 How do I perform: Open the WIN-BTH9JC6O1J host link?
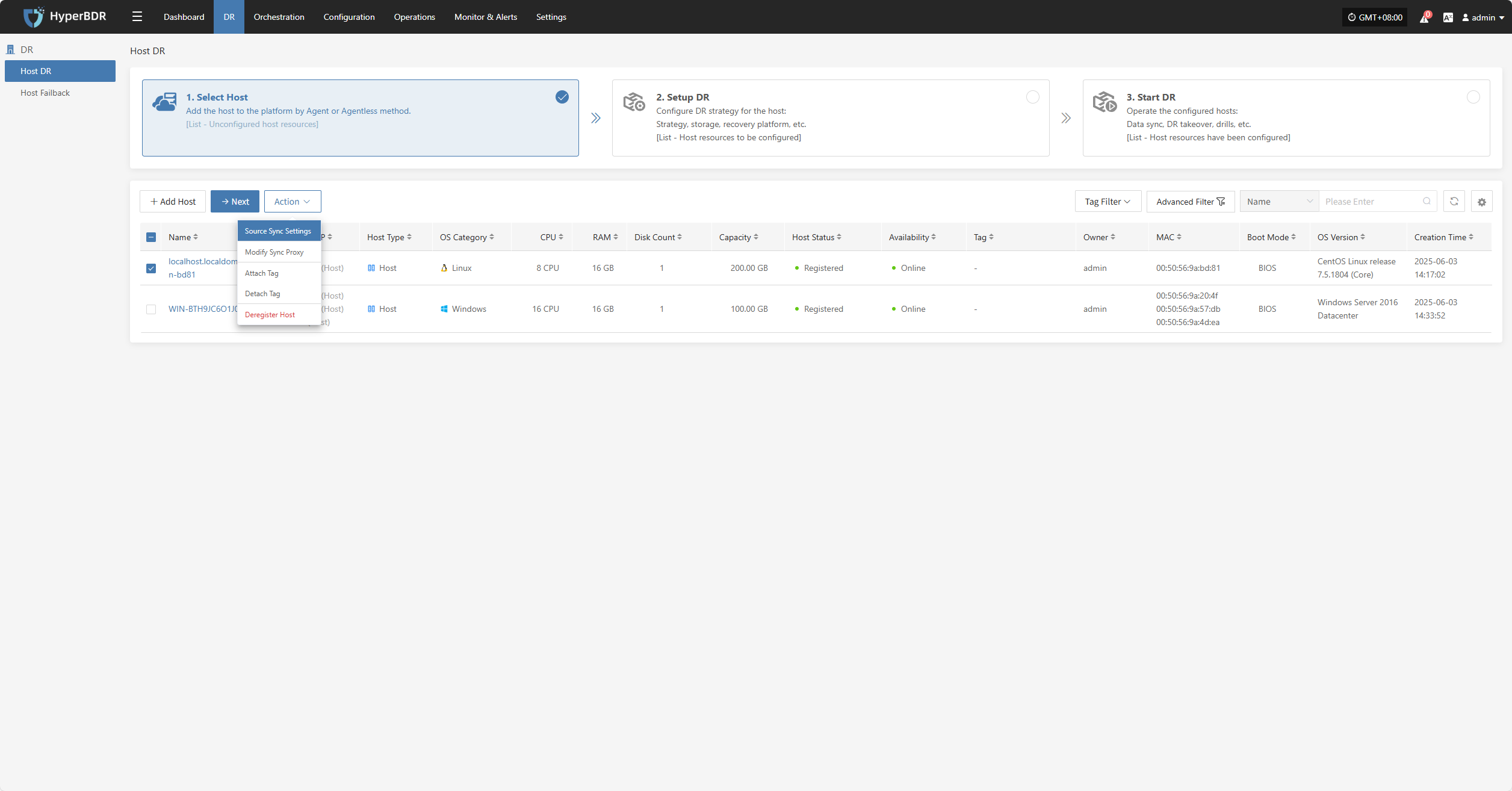[x=203, y=309]
